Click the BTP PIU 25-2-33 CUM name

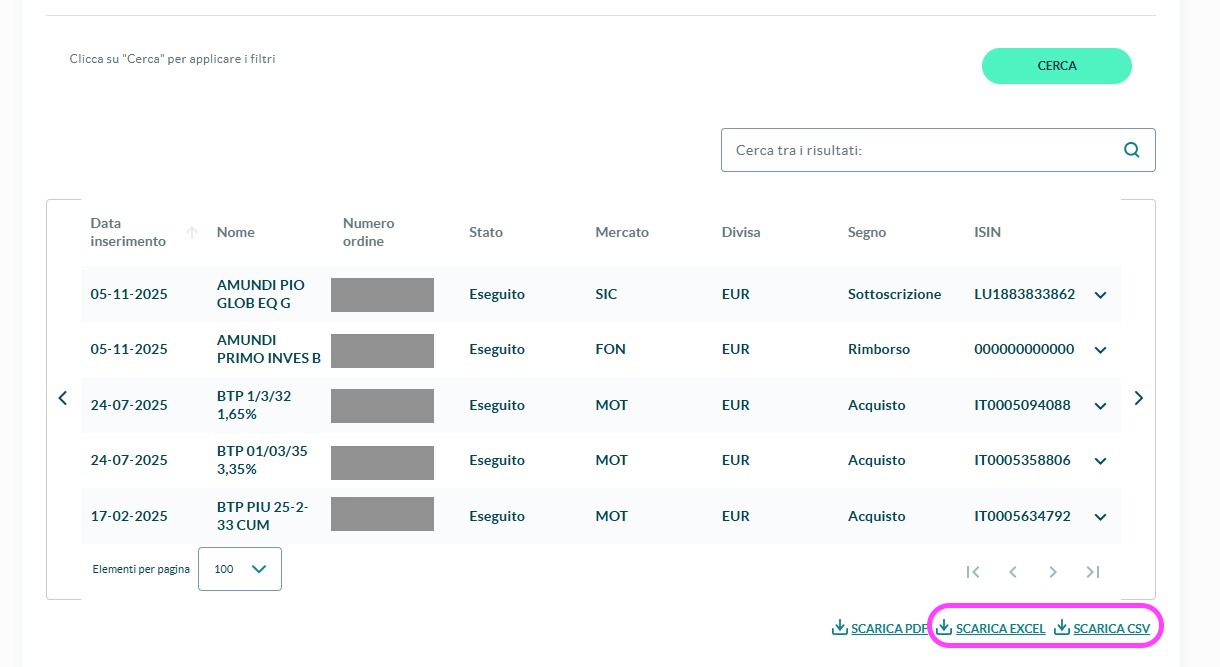coord(263,516)
